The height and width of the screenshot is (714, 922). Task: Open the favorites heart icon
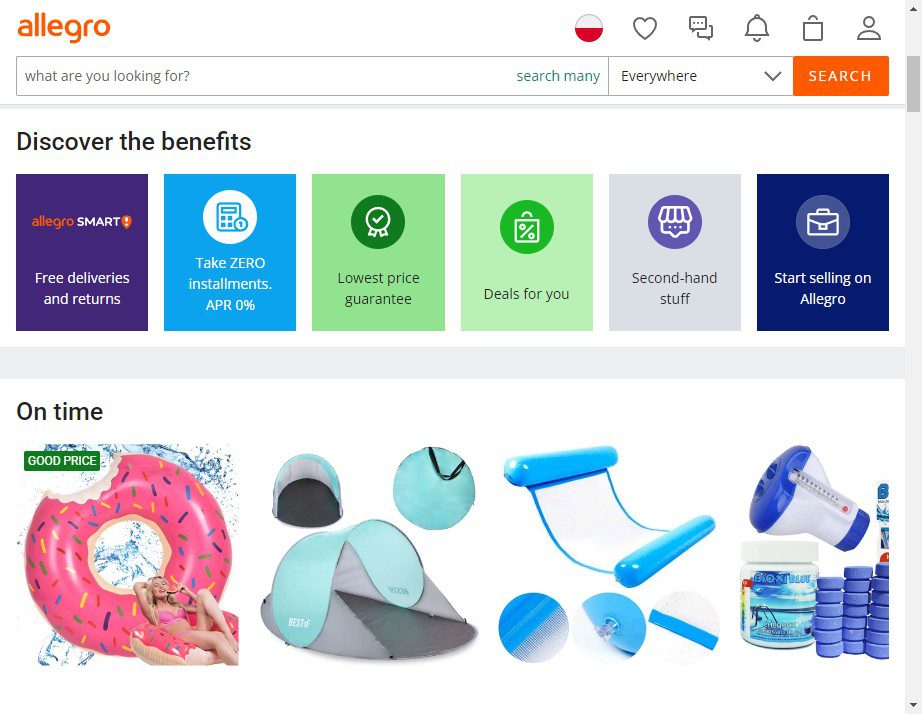pos(644,28)
